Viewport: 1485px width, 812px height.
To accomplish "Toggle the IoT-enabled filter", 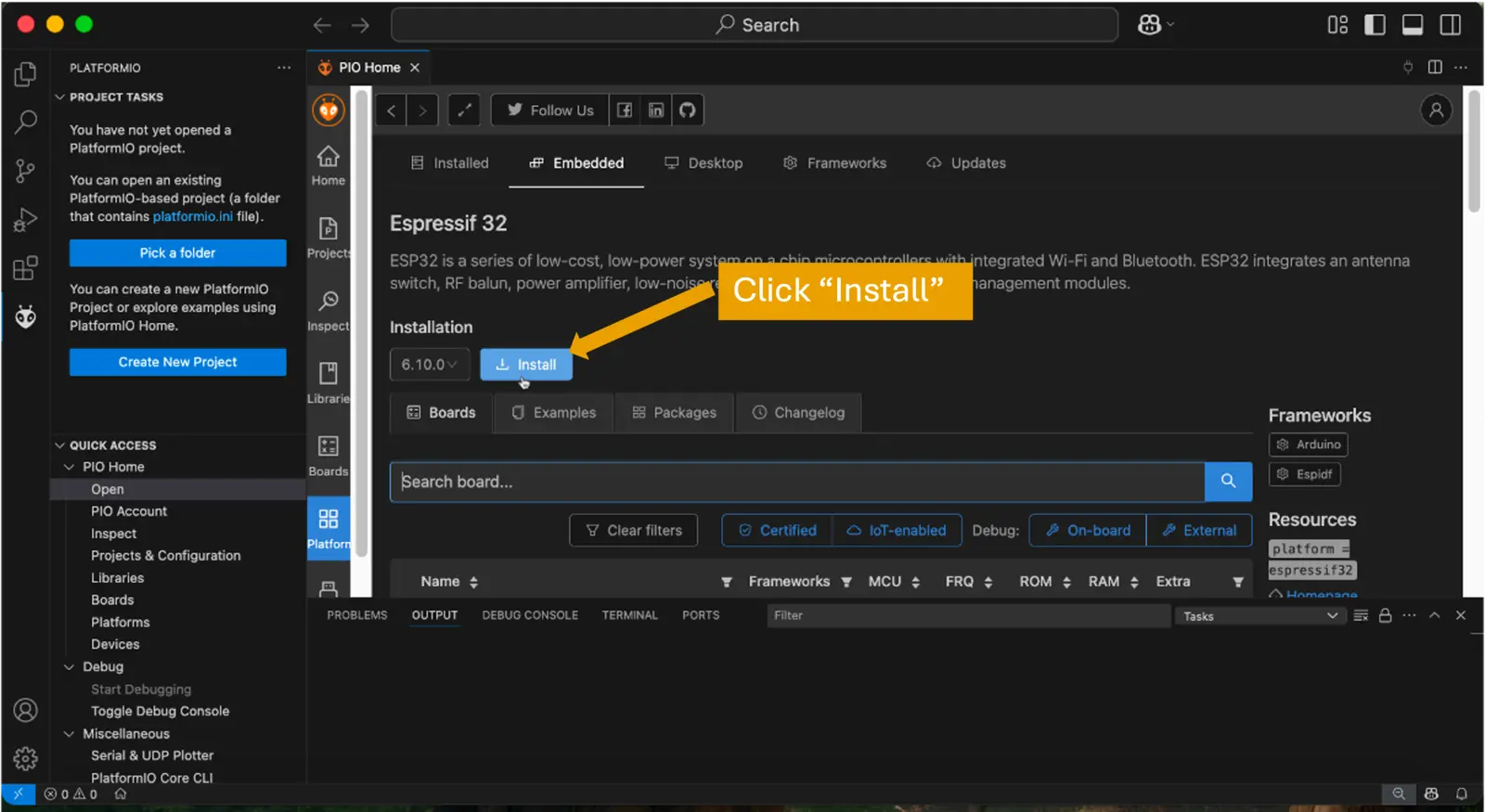I will pyautogui.click(x=897, y=531).
